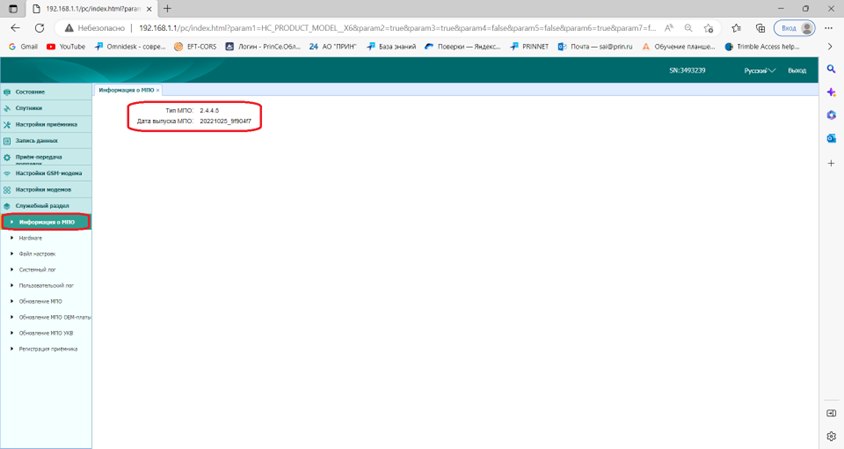Click the Небезопасно security warning
The image size is (844, 449).
[x=95, y=28]
